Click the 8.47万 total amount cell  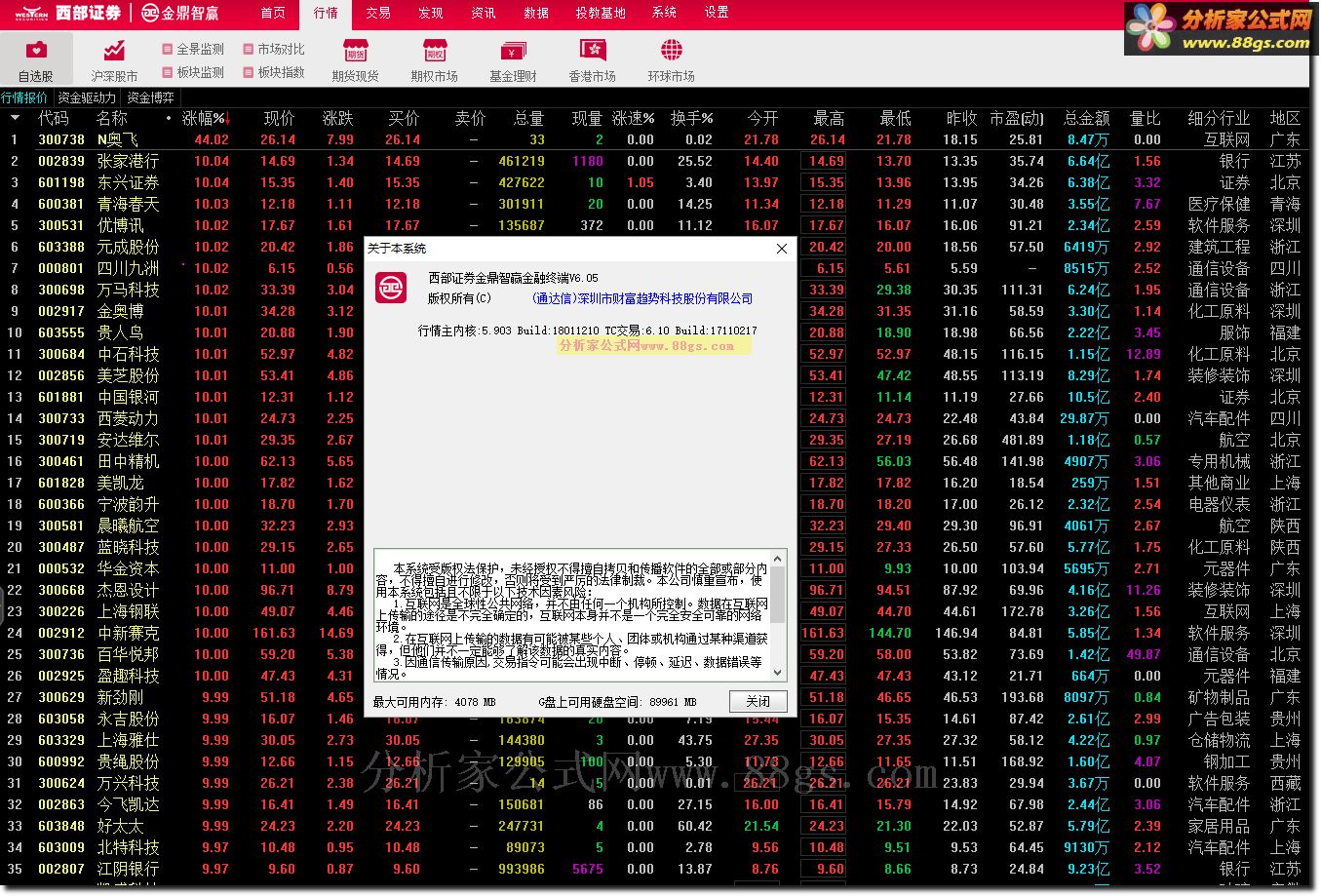pyautogui.click(x=1088, y=139)
